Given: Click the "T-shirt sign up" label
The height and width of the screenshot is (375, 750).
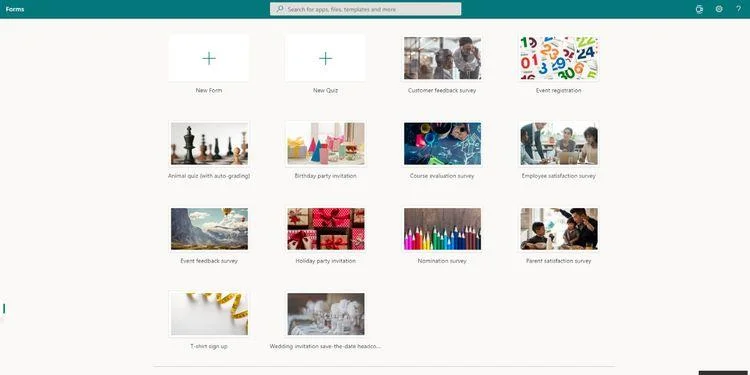Looking at the screenshot, I should (209, 346).
